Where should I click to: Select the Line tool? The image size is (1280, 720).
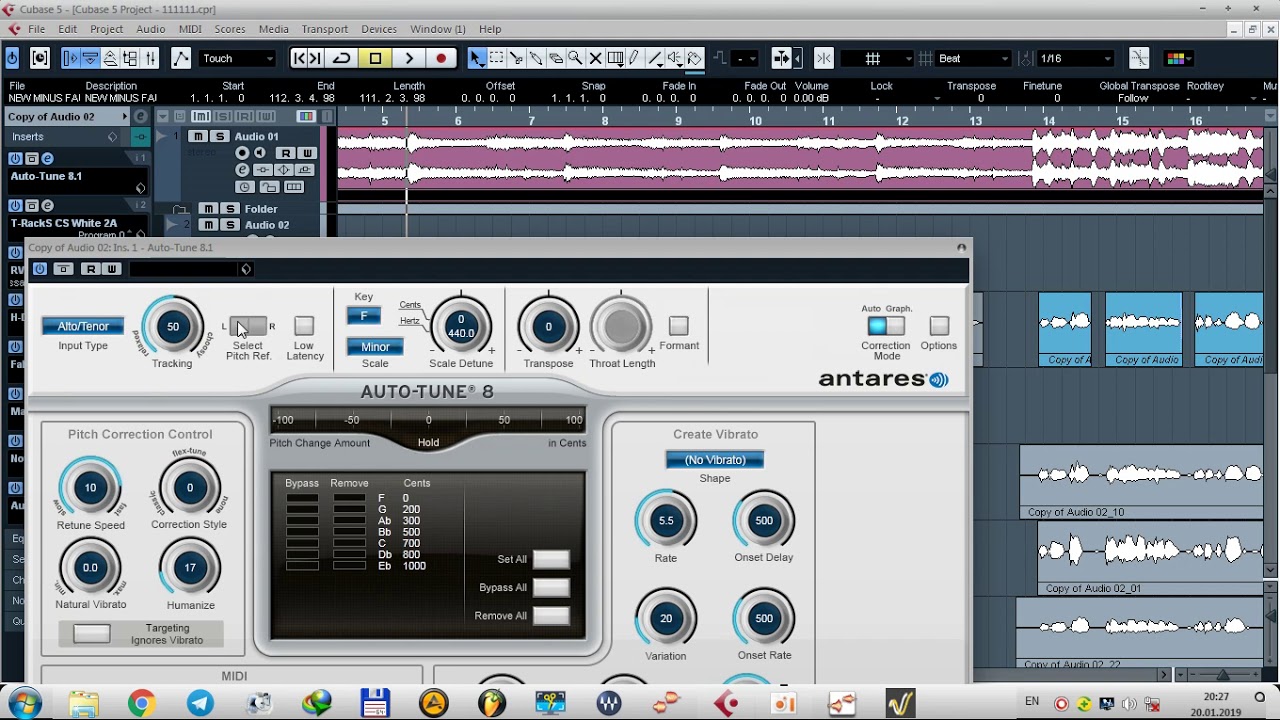pos(654,58)
